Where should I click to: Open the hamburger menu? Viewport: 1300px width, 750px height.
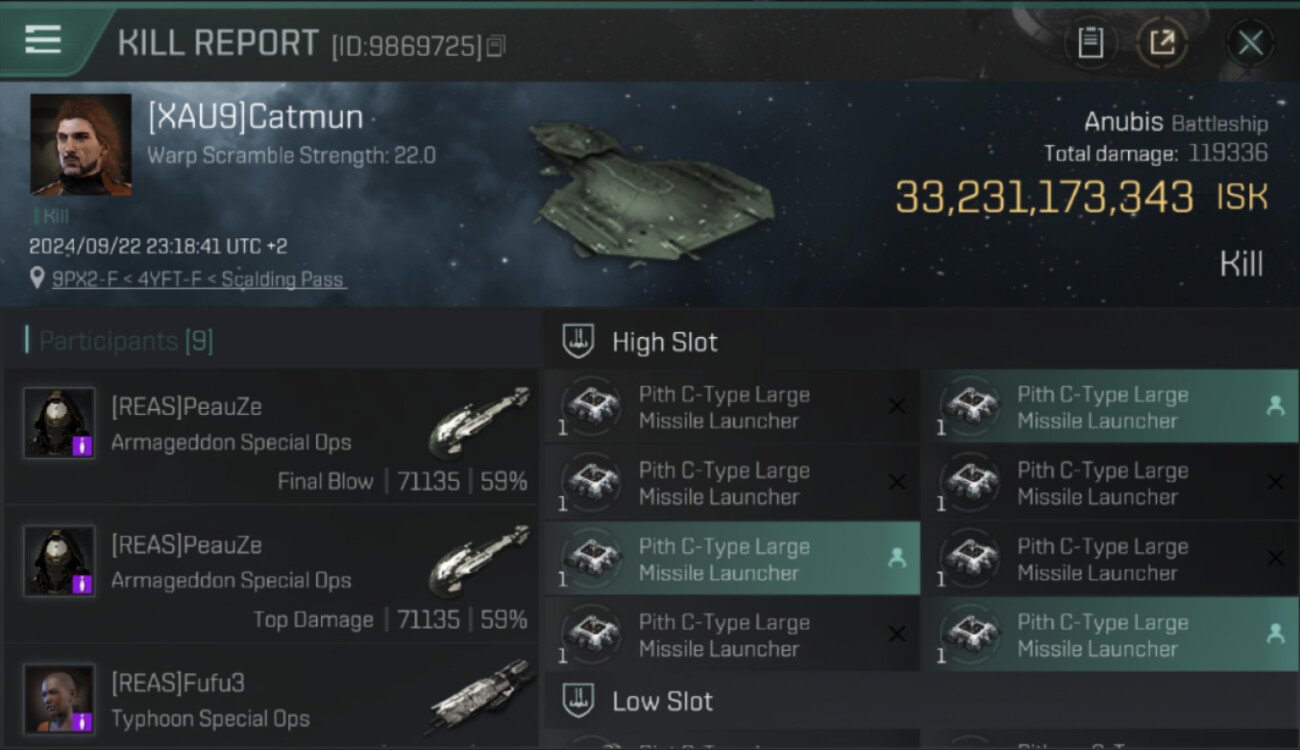(x=43, y=39)
